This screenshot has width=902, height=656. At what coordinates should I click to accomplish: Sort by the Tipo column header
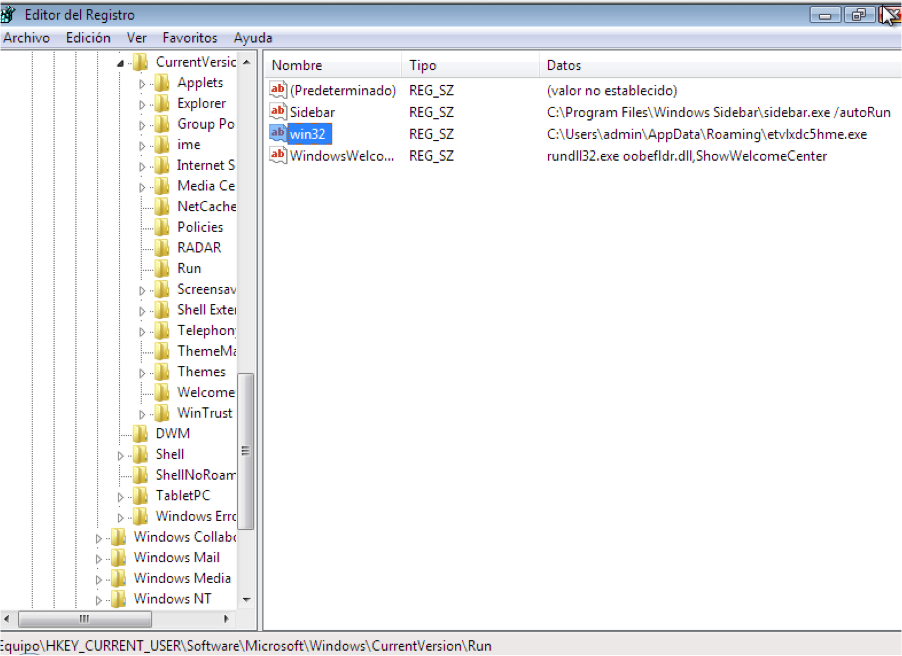click(471, 66)
